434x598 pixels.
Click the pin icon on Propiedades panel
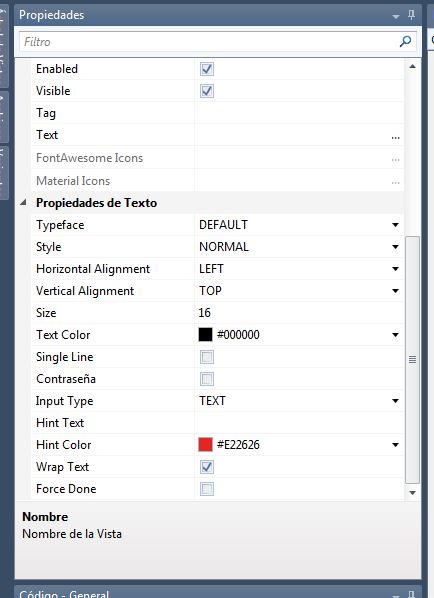click(x=411, y=15)
